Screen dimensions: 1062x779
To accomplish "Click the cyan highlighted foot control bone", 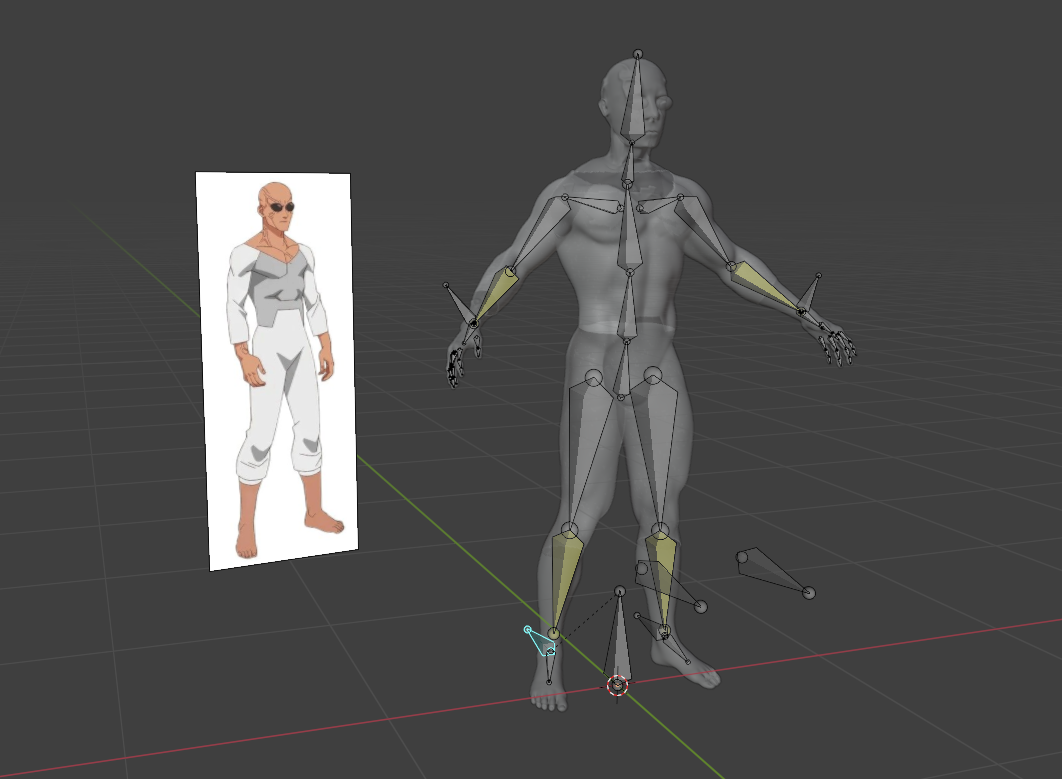I will 540,641.
